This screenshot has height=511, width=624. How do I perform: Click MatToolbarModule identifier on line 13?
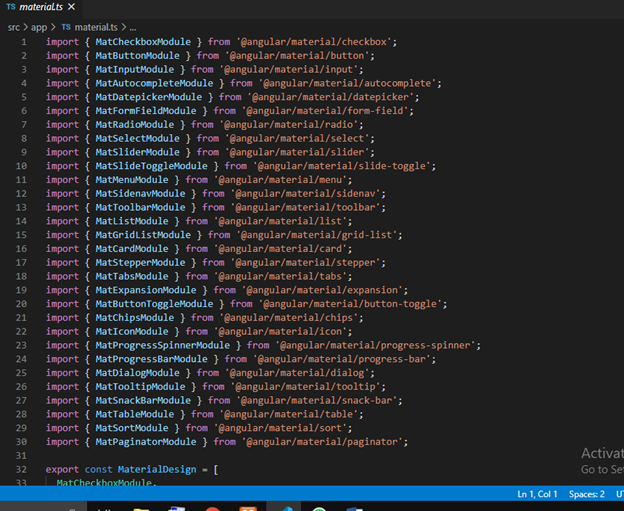point(140,207)
